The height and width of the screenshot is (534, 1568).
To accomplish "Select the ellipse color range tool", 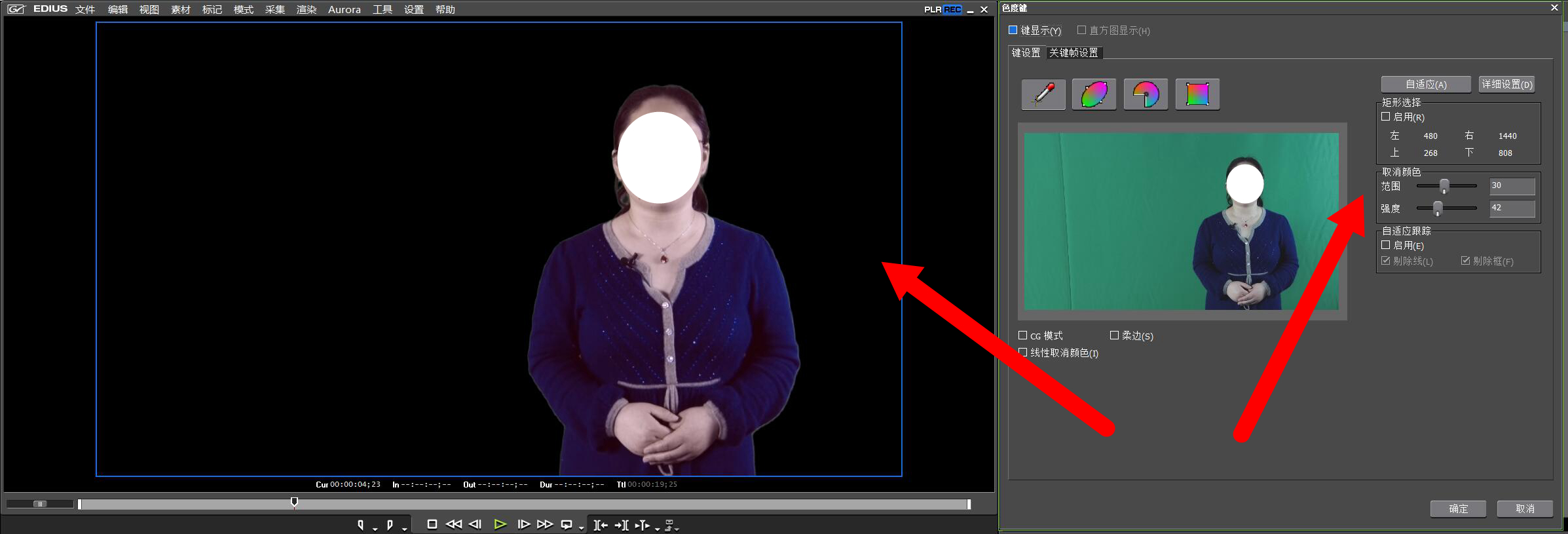I will 1094,94.
